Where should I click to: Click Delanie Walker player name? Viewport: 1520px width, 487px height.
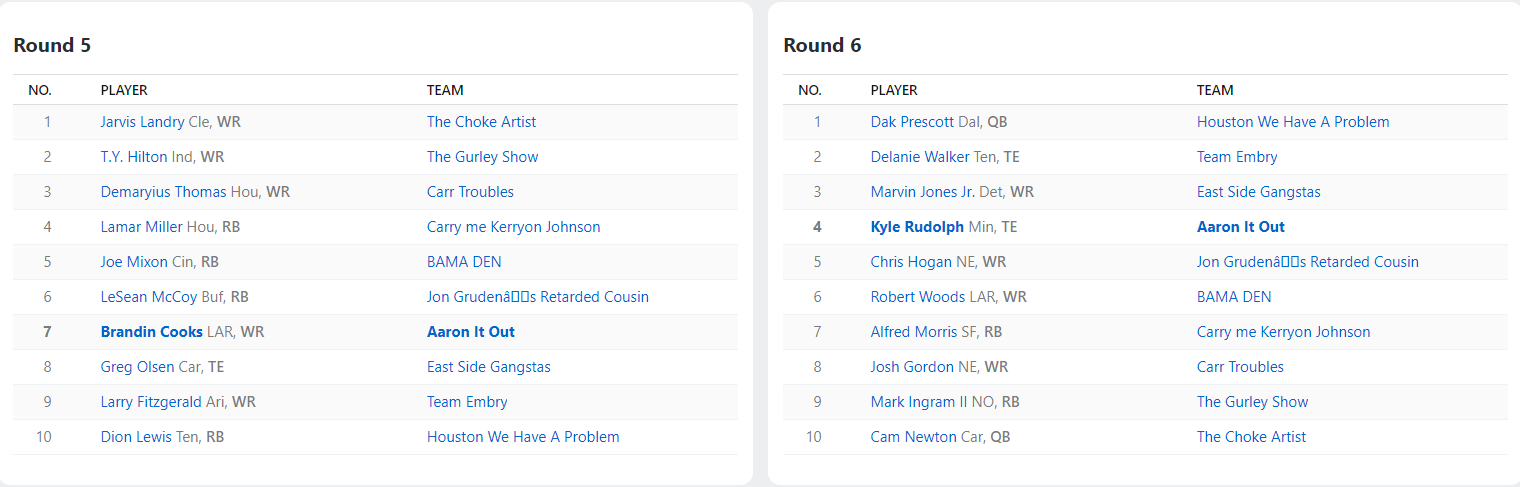pos(920,157)
